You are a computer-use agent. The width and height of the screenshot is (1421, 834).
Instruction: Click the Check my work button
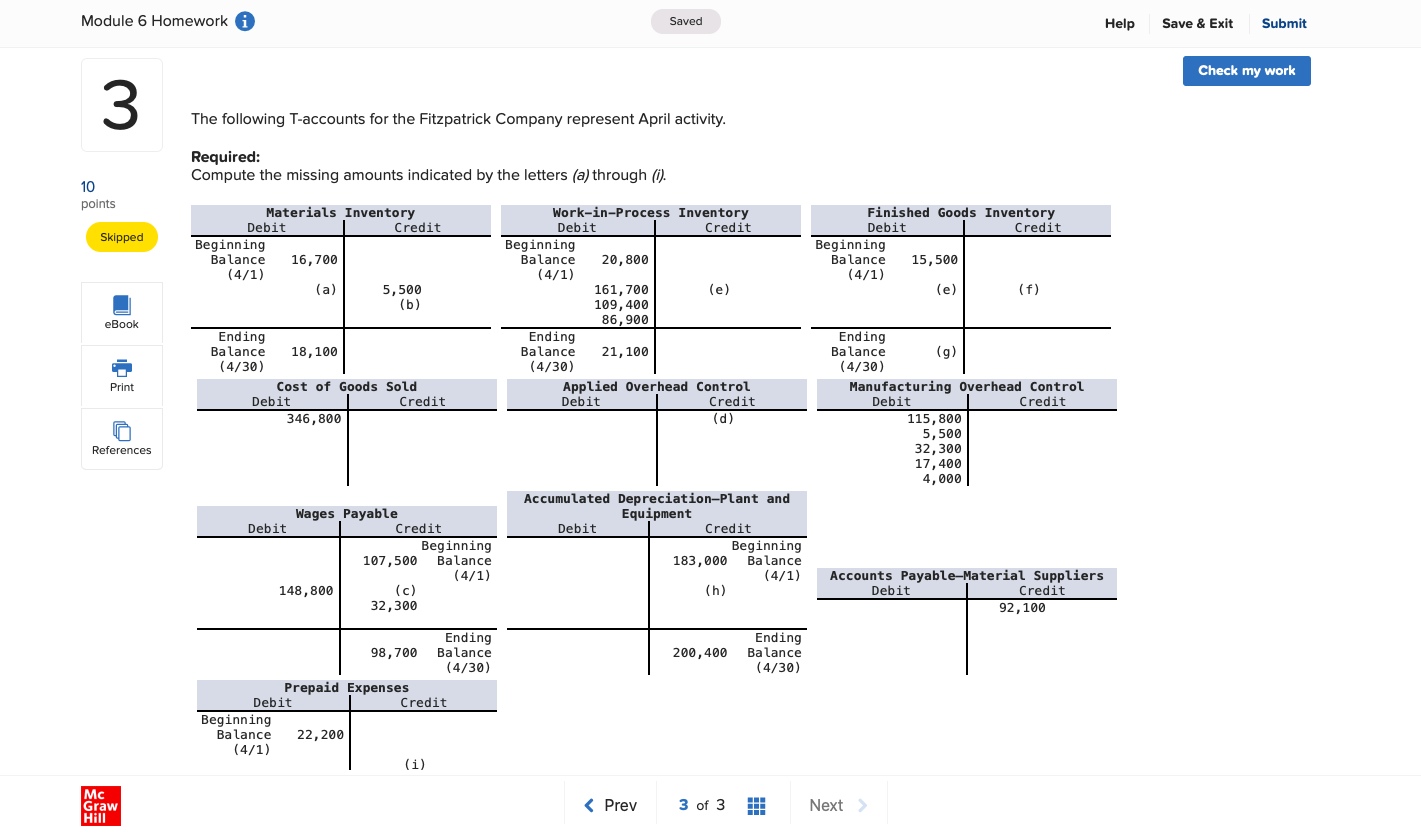[1246, 70]
